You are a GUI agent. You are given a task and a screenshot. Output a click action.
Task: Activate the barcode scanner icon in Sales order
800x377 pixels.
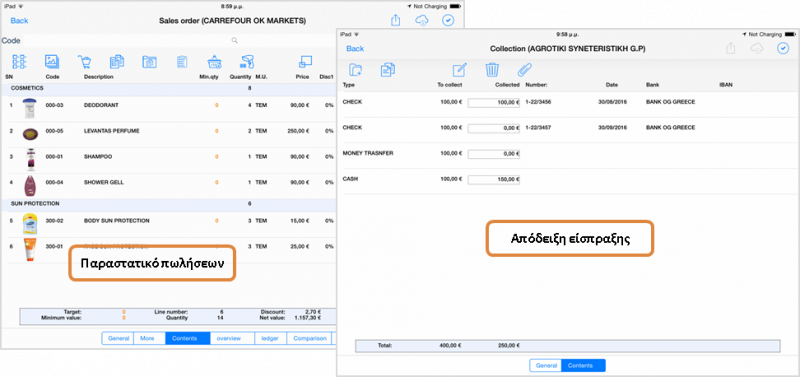pos(247,62)
